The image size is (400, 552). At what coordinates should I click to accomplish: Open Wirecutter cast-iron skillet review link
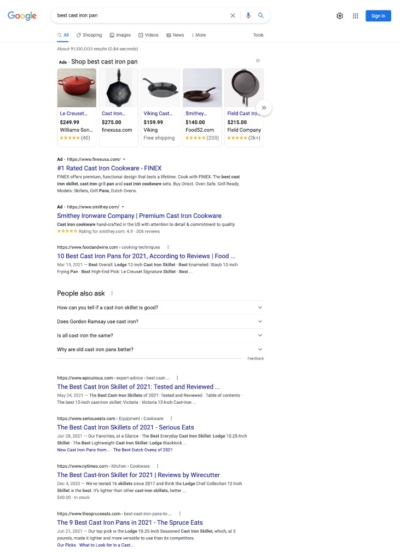click(x=138, y=475)
